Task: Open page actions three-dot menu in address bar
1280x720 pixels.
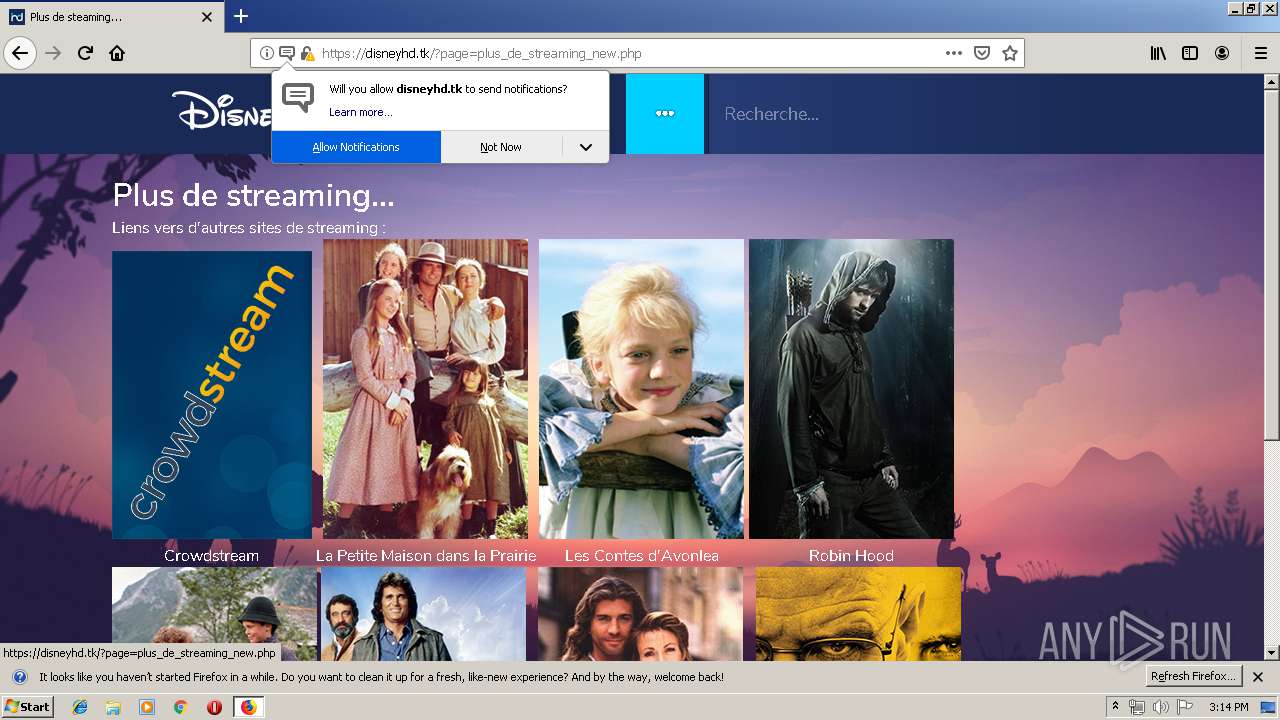Action: click(x=954, y=53)
